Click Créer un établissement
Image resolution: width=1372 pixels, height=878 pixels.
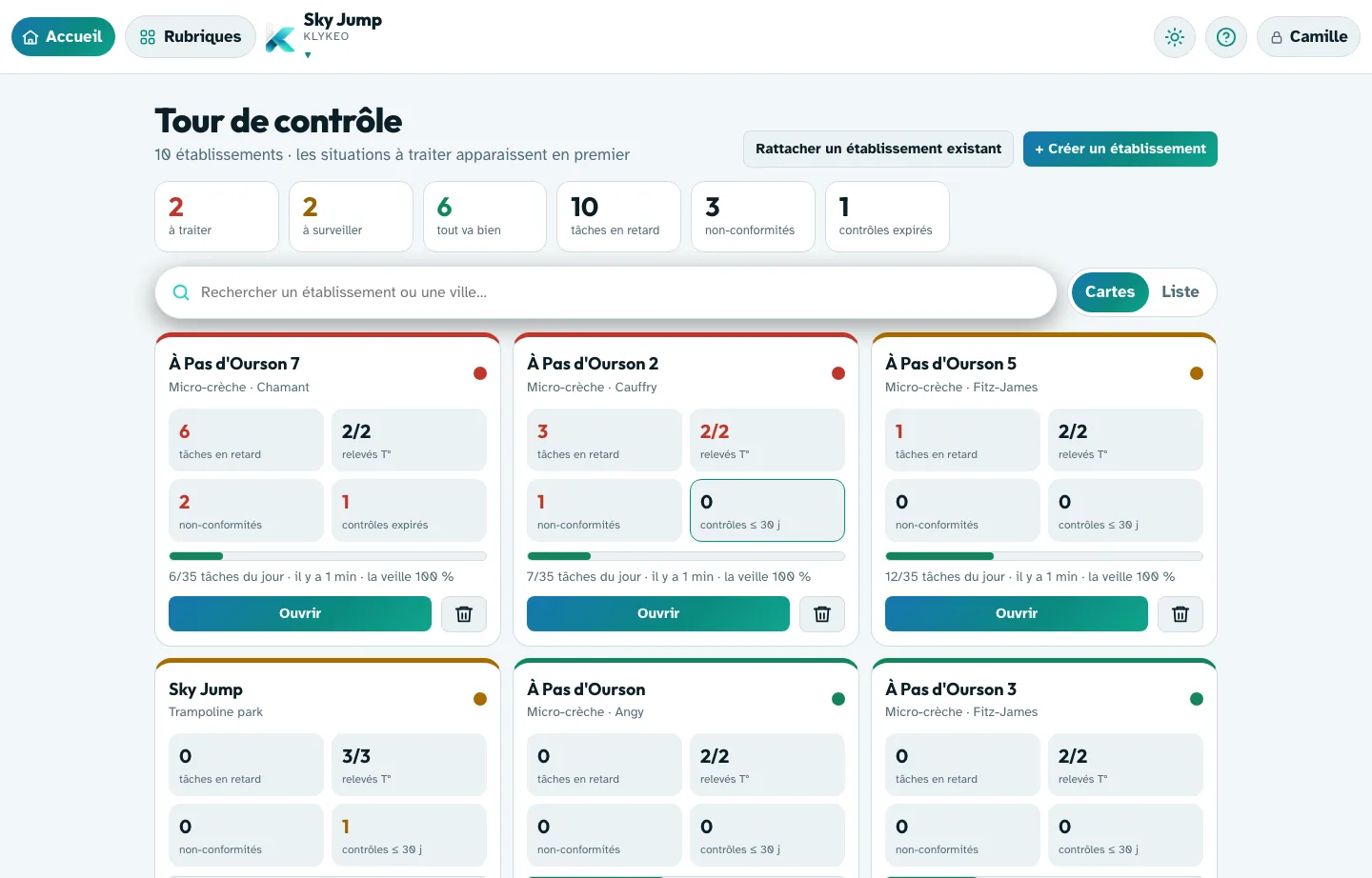coord(1120,150)
